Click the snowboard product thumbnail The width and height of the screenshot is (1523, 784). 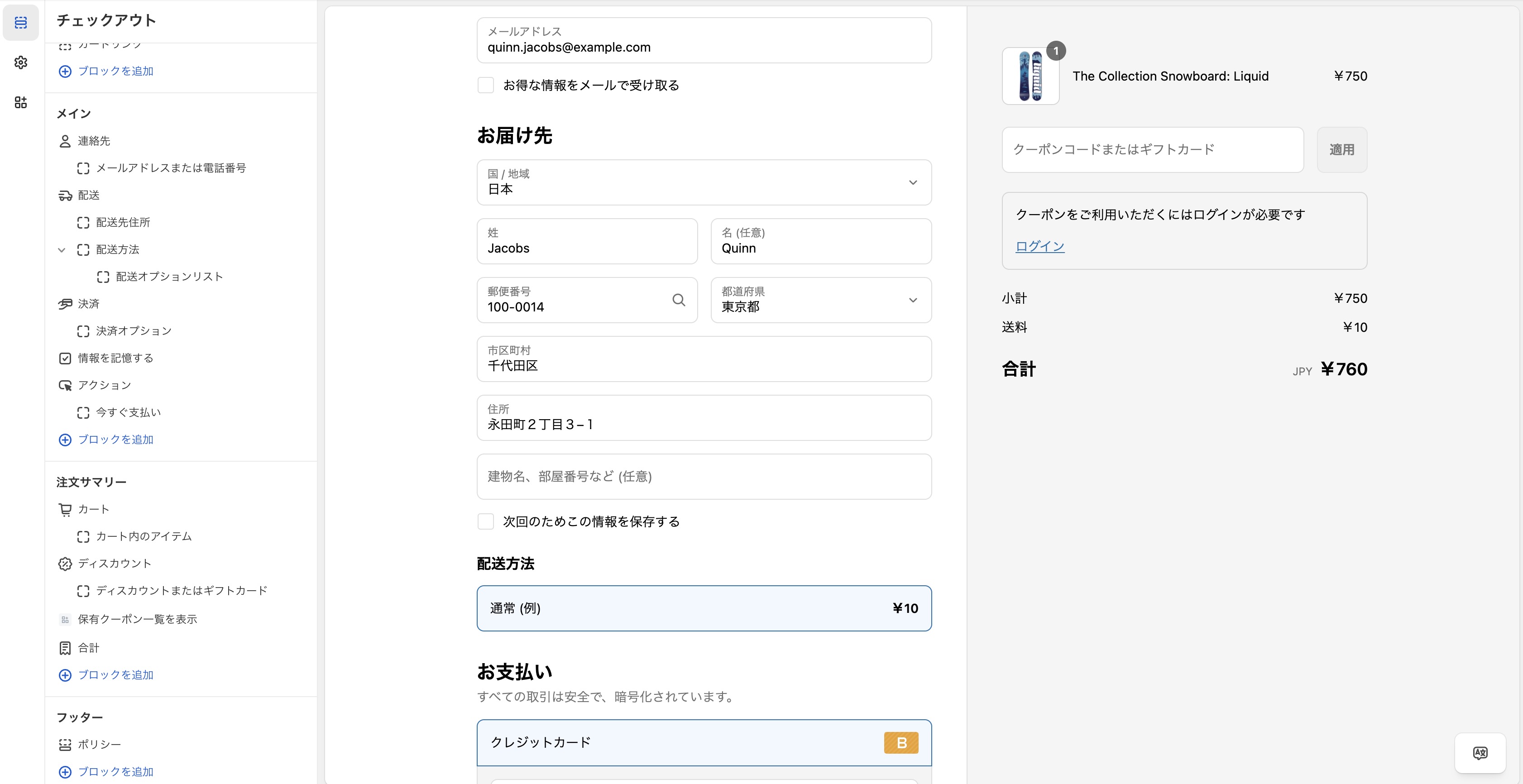coord(1030,76)
